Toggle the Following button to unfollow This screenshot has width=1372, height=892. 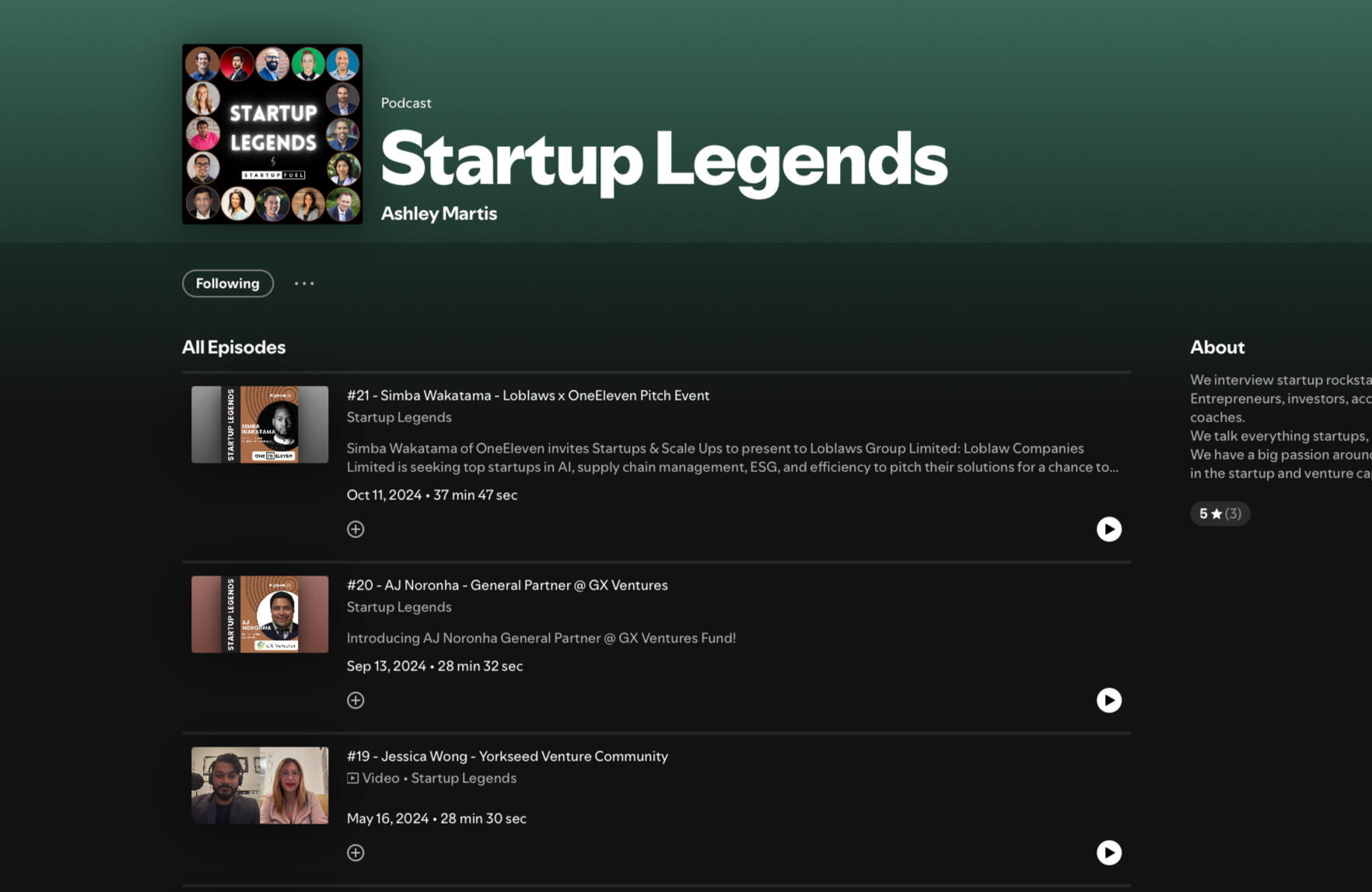[x=227, y=283]
